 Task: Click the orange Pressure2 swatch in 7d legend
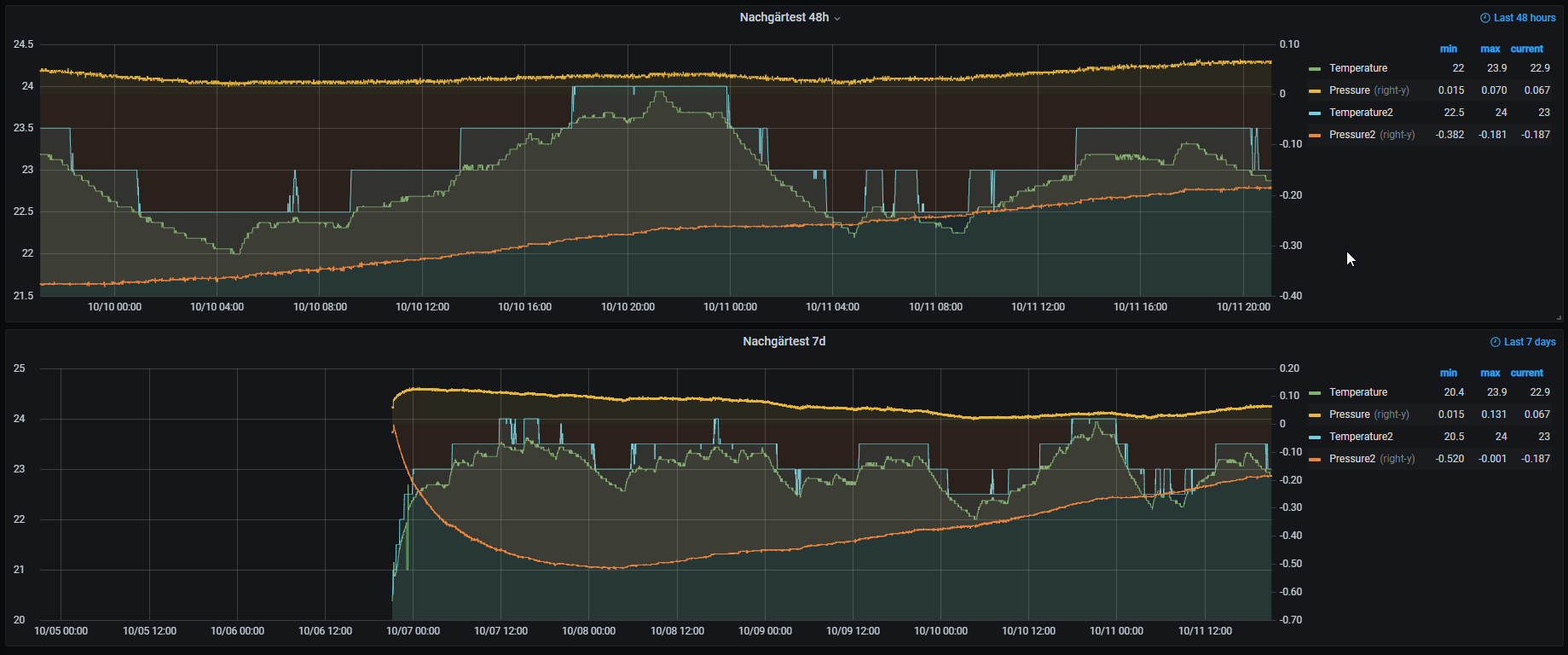click(1314, 460)
